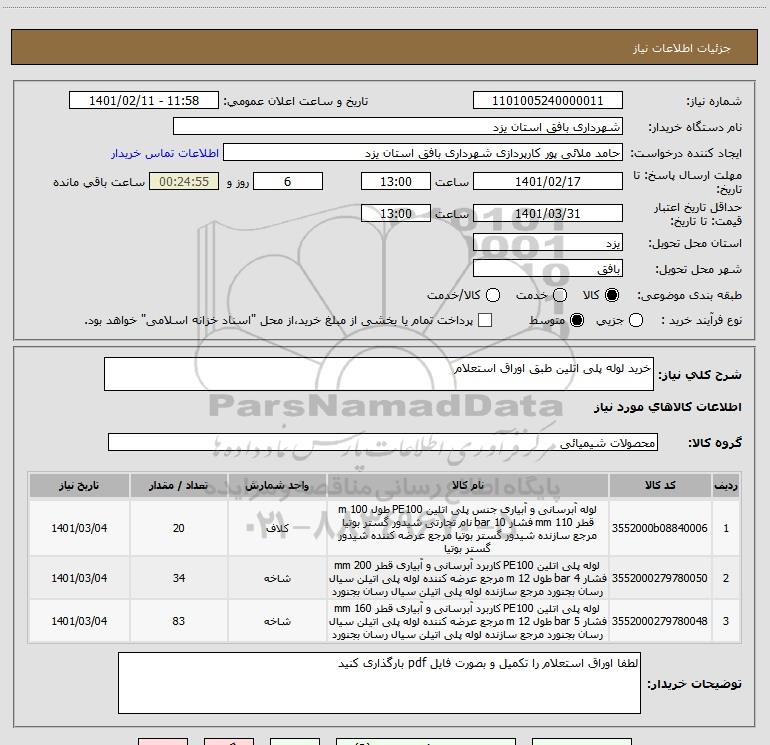Click the remaining days field showing 6
The width and height of the screenshot is (770, 745).
tap(288, 181)
